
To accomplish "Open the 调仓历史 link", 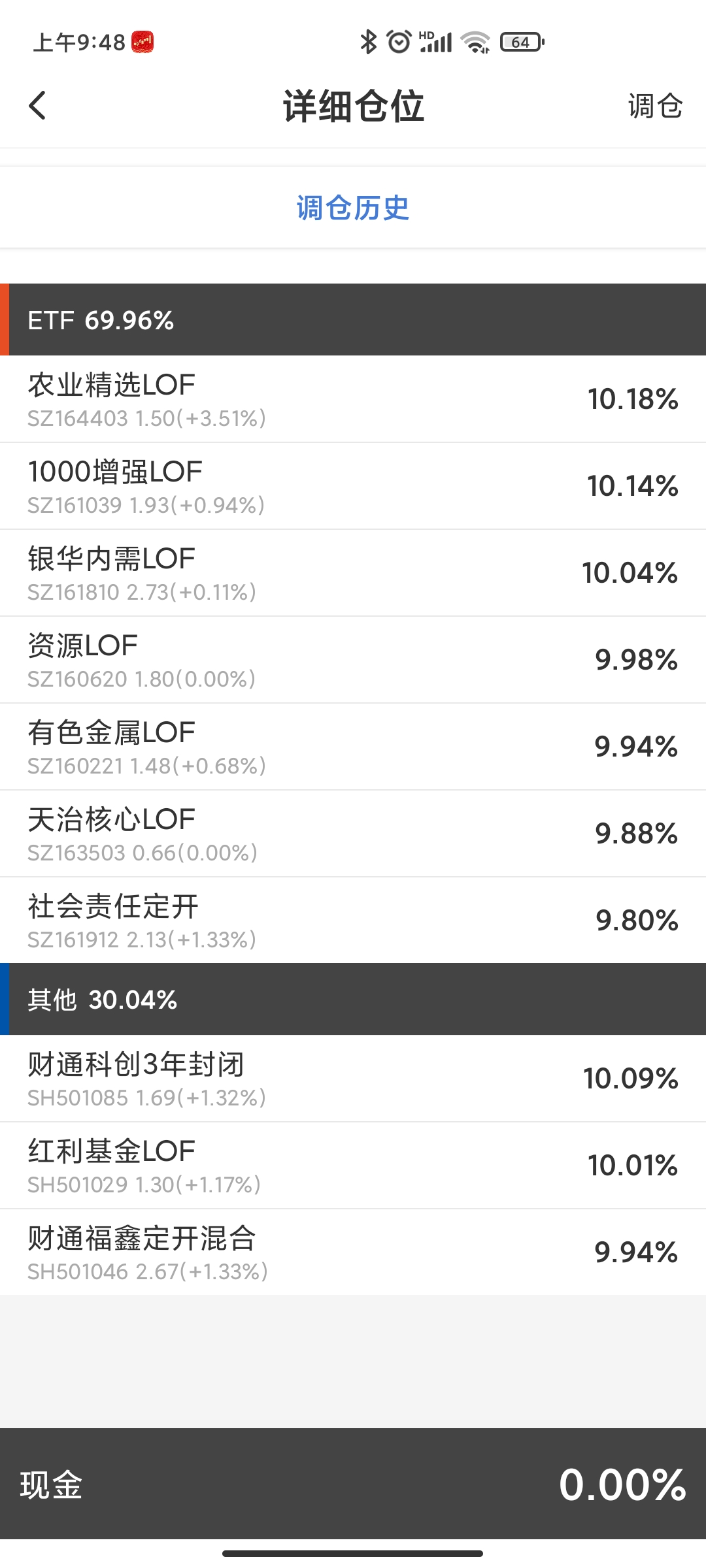I will (x=353, y=208).
